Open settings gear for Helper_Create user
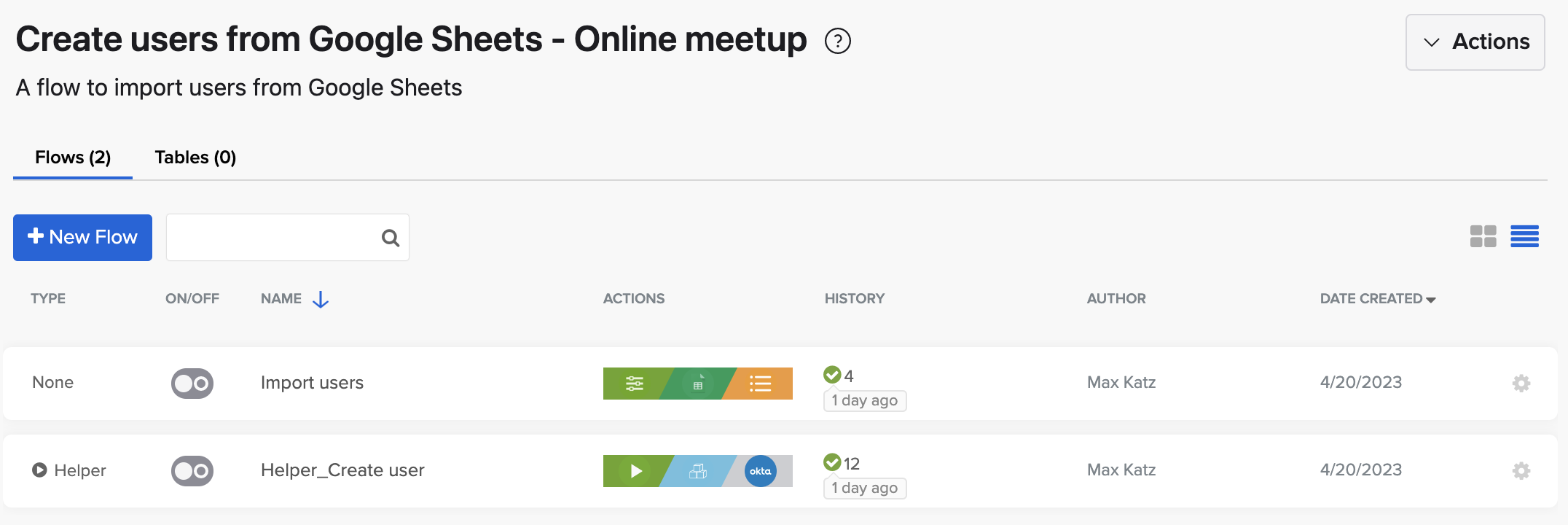 tap(1521, 471)
